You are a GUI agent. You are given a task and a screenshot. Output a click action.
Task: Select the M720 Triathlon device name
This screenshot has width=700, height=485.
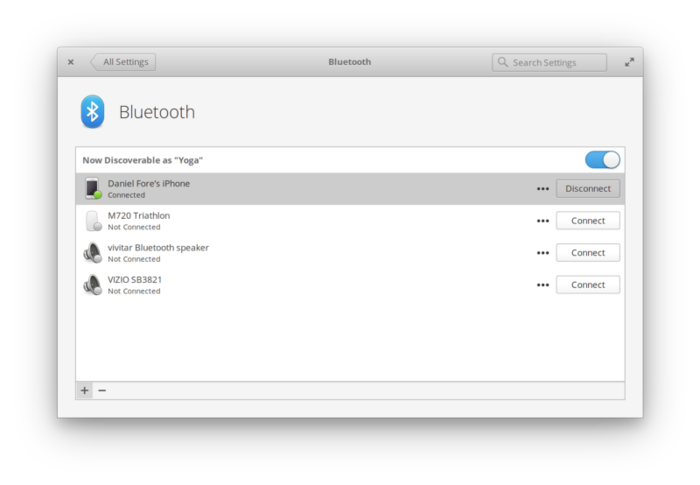[139, 216]
